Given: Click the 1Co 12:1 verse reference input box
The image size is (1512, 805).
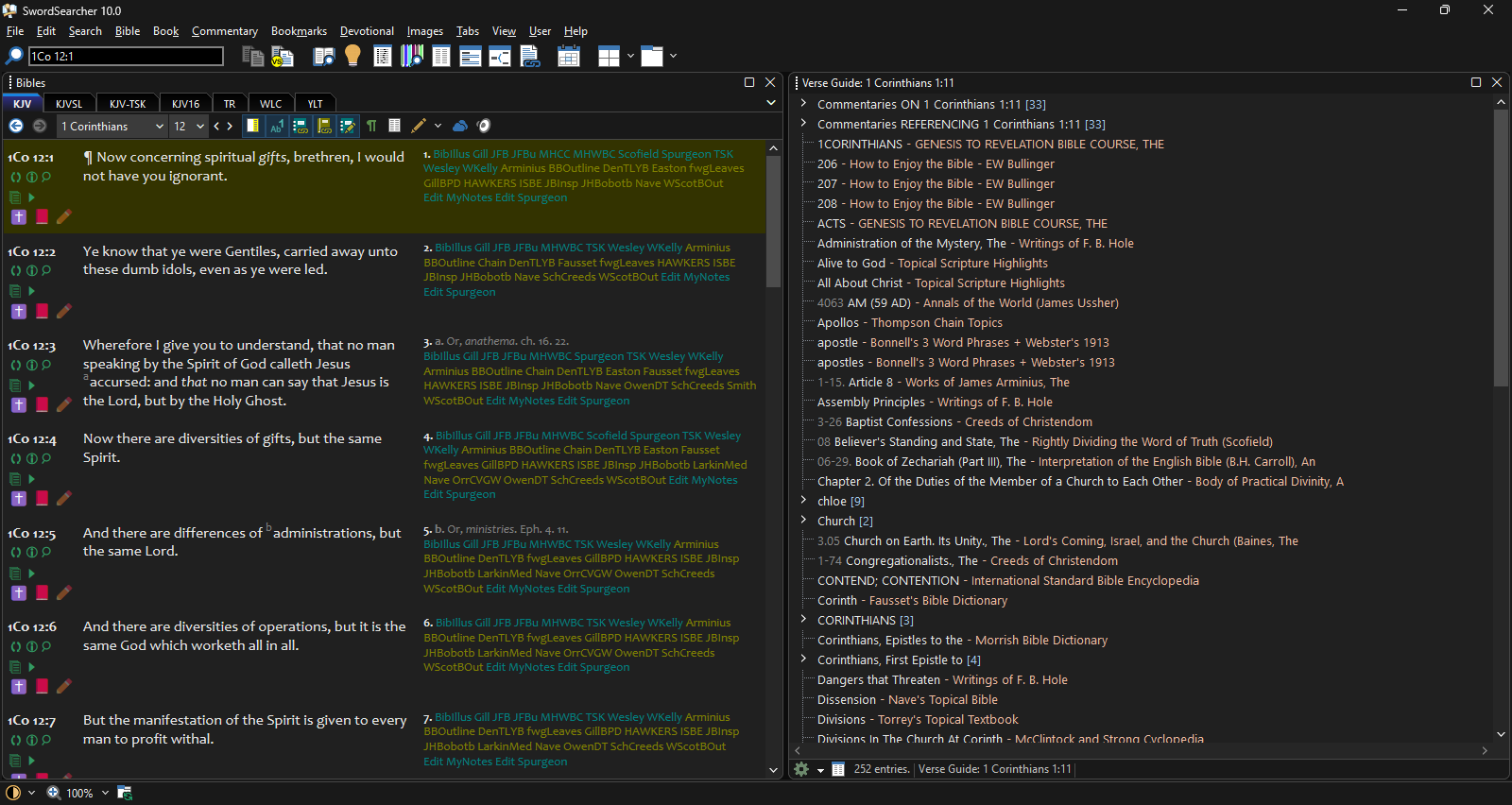Looking at the screenshot, I should tap(127, 57).
